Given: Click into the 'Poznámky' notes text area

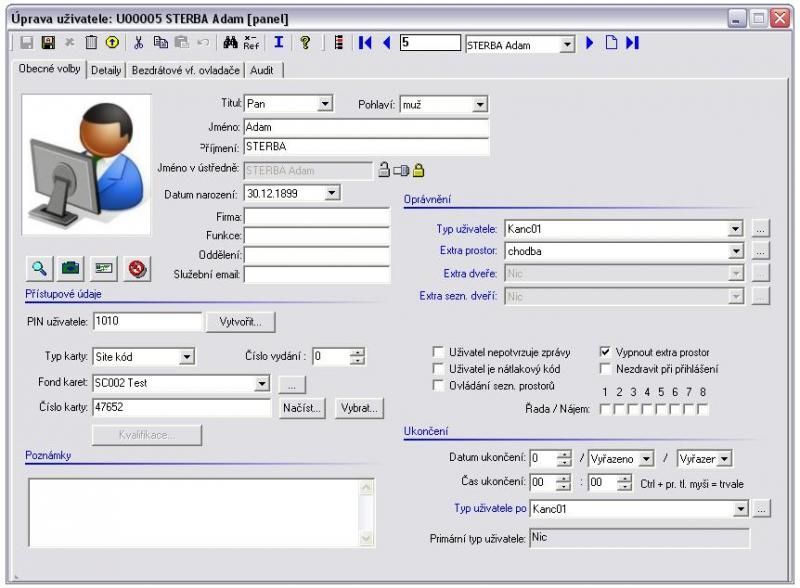Looking at the screenshot, I should tap(190, 510).
